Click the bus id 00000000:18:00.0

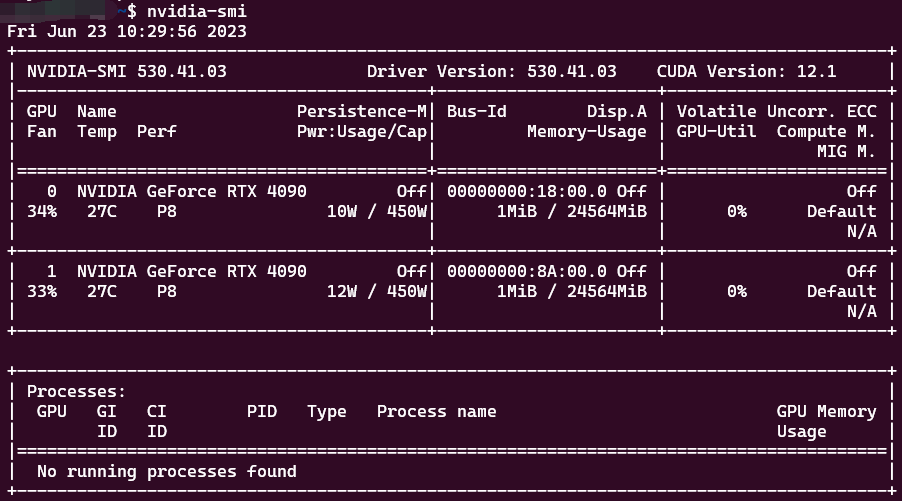[527, 191]
